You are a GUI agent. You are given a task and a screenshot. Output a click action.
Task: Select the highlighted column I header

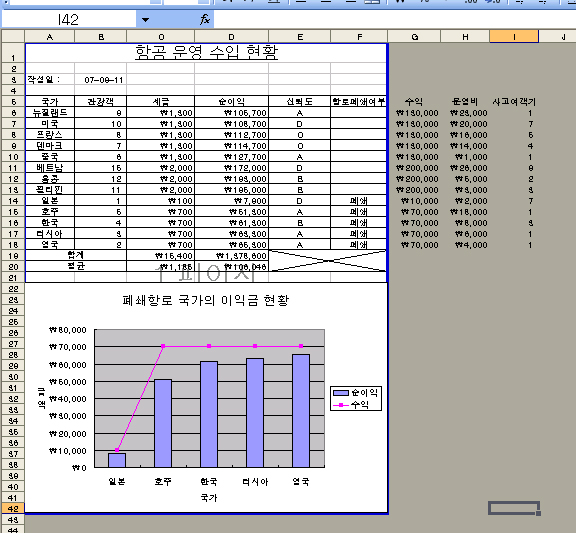tap(514, 37)
